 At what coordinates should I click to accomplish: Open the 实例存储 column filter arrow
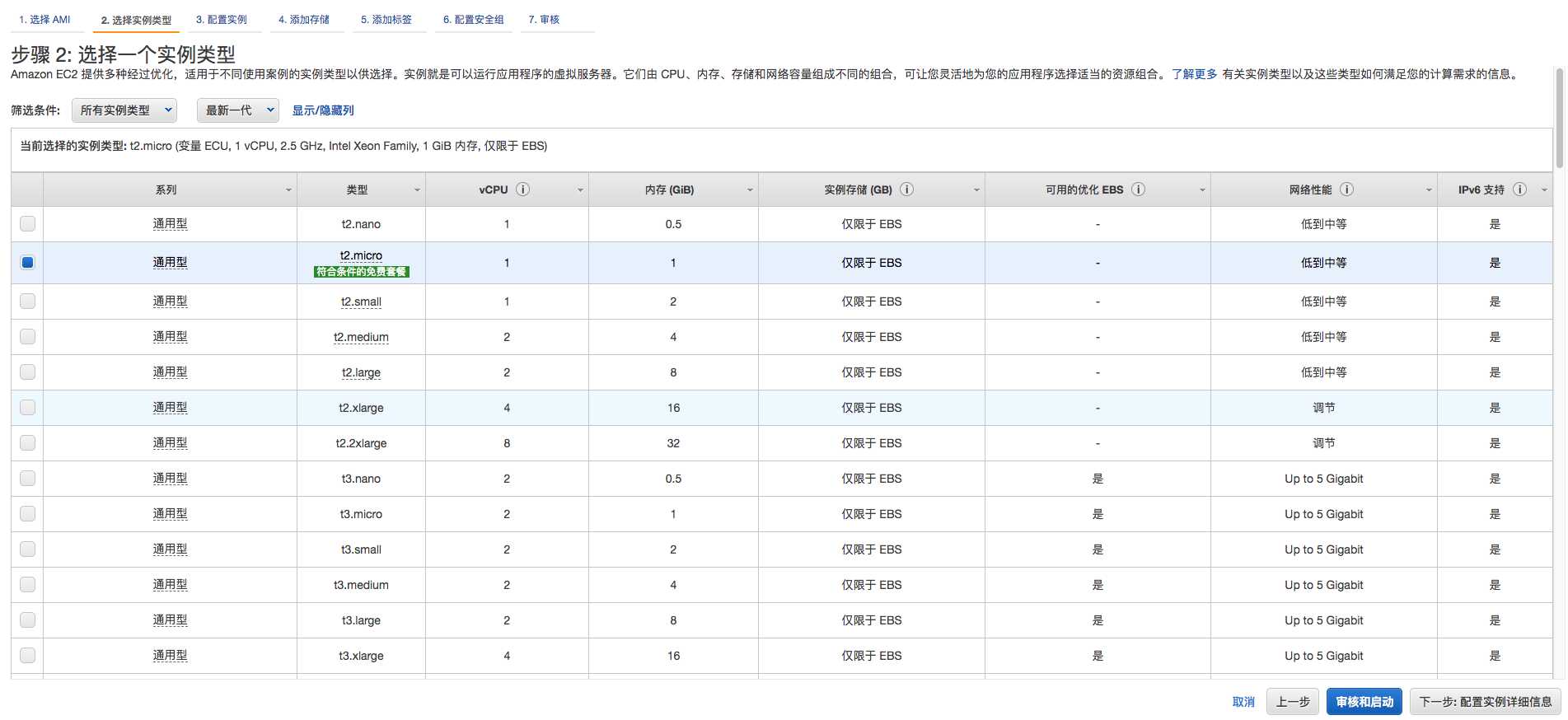click(976, 190)
